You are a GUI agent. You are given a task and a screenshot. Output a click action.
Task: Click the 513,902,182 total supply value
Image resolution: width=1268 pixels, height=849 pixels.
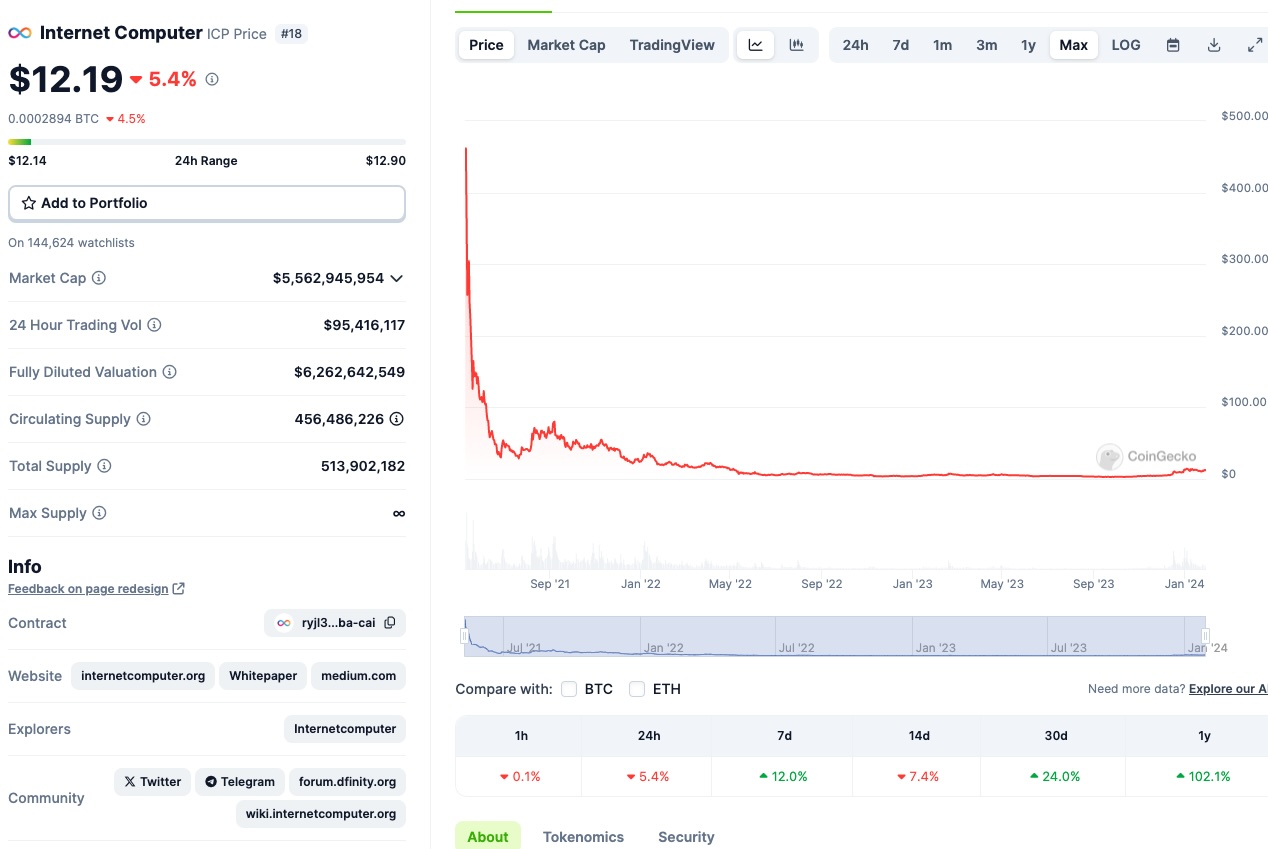click(x=363, y=466)
